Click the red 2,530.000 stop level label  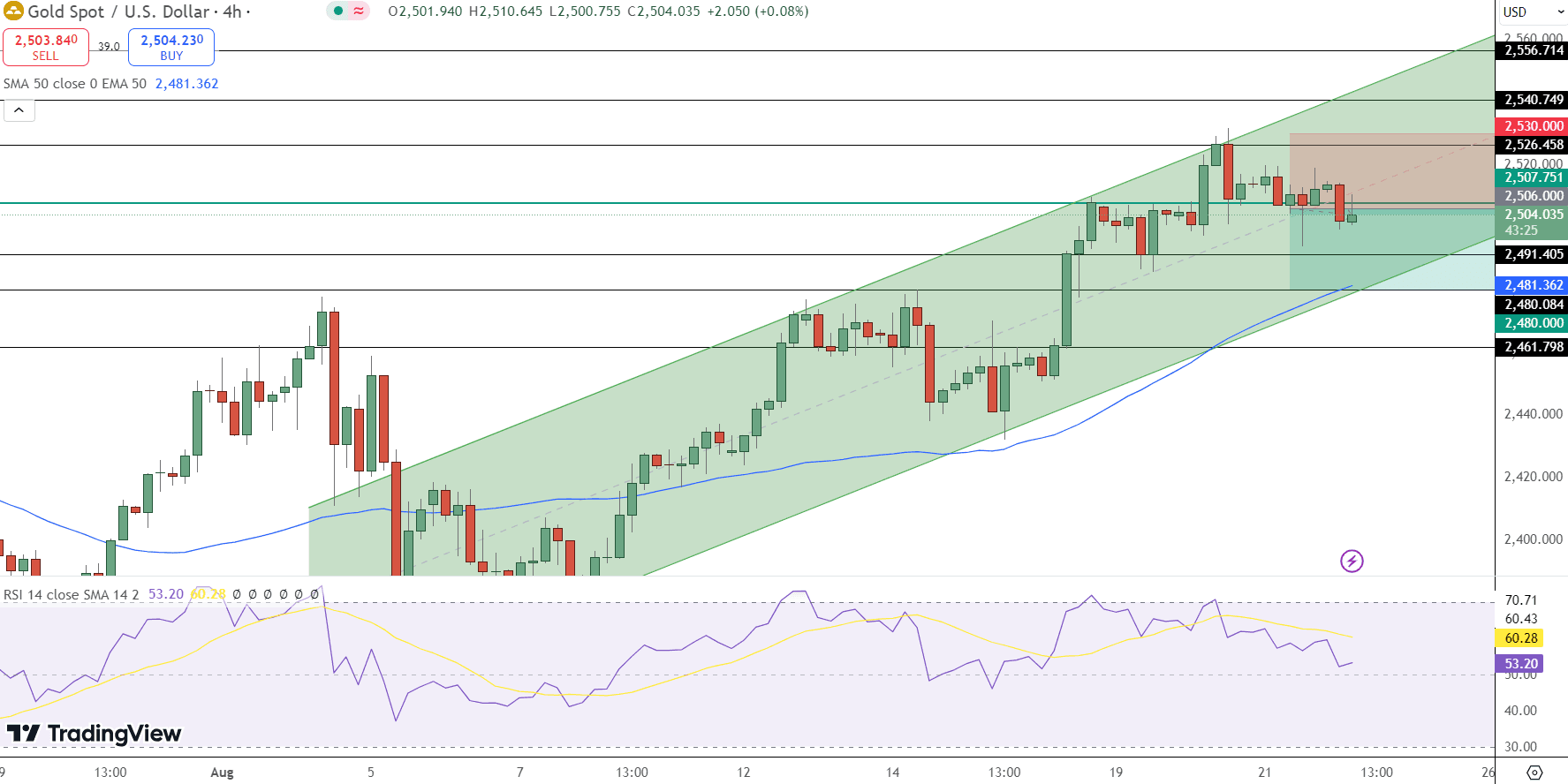coord(1533,126)
